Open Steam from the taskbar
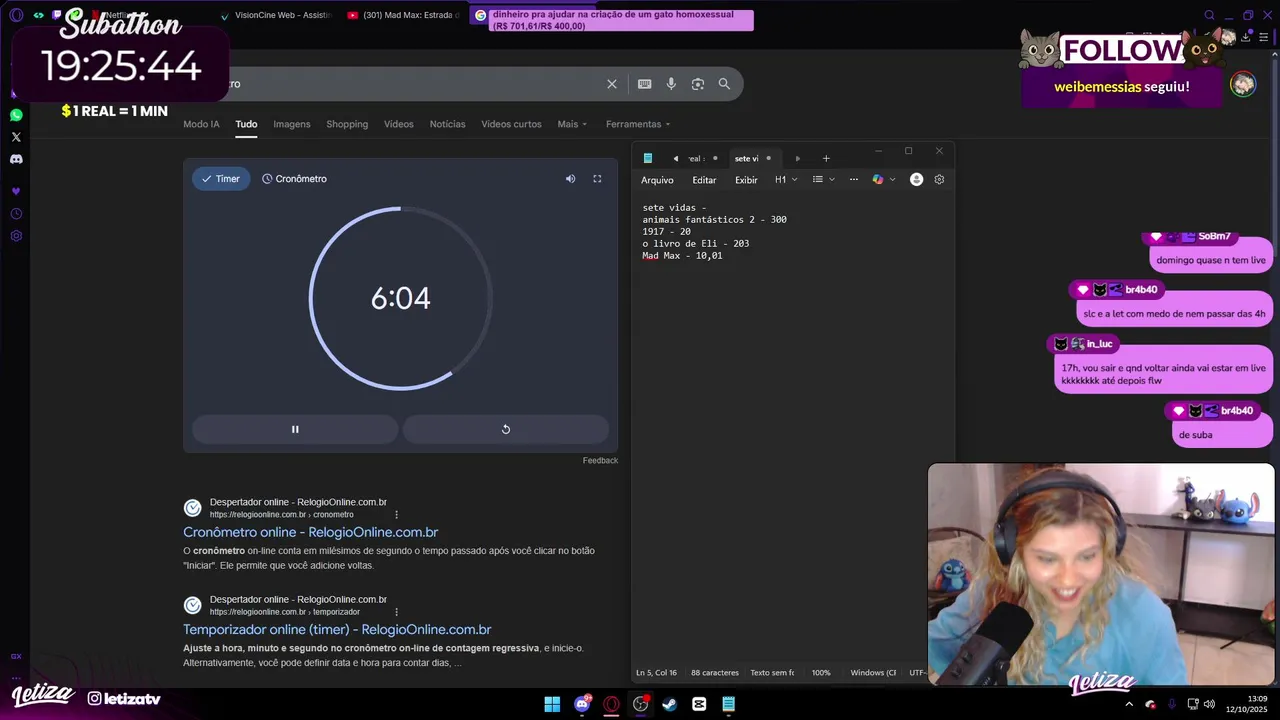1280x720 pixels. point(670,704)
